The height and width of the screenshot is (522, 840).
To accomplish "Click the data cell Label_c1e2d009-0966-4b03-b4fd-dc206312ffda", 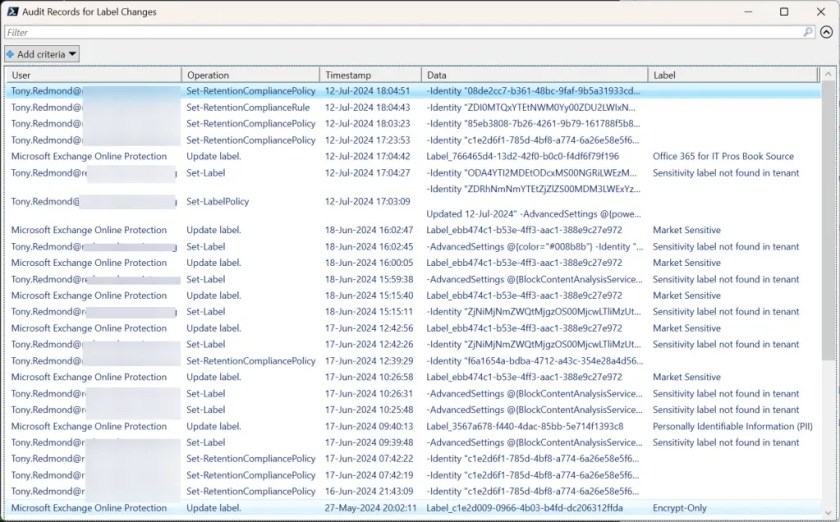I will click(524, 508).
